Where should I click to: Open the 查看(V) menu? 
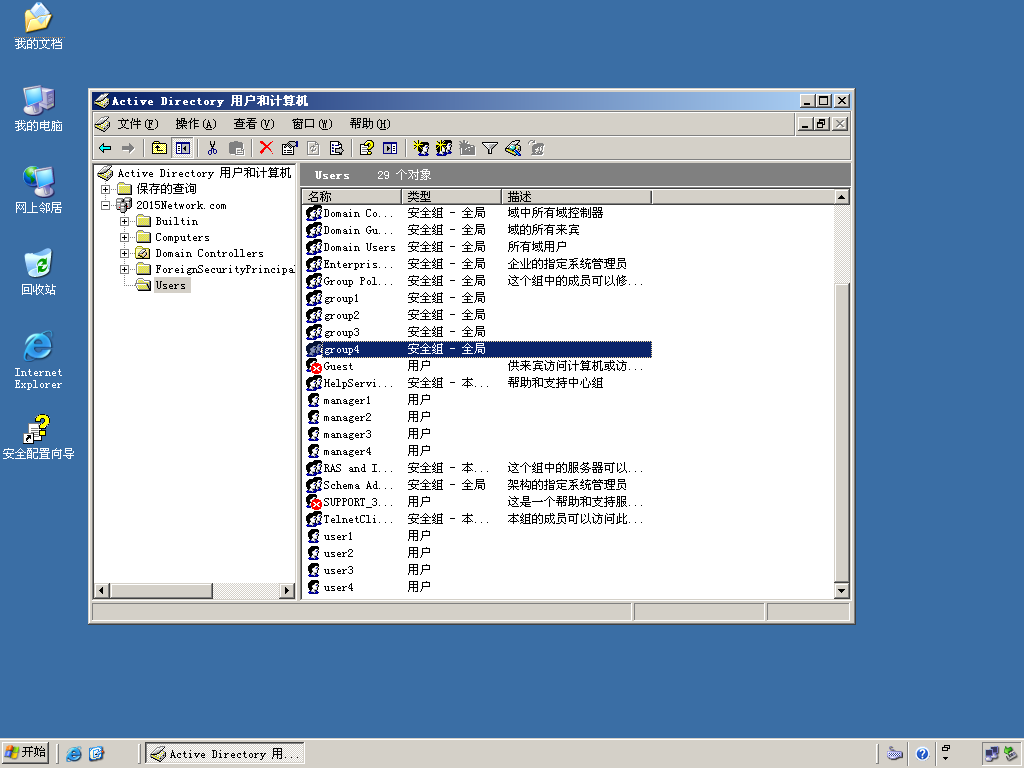point(254,124)
